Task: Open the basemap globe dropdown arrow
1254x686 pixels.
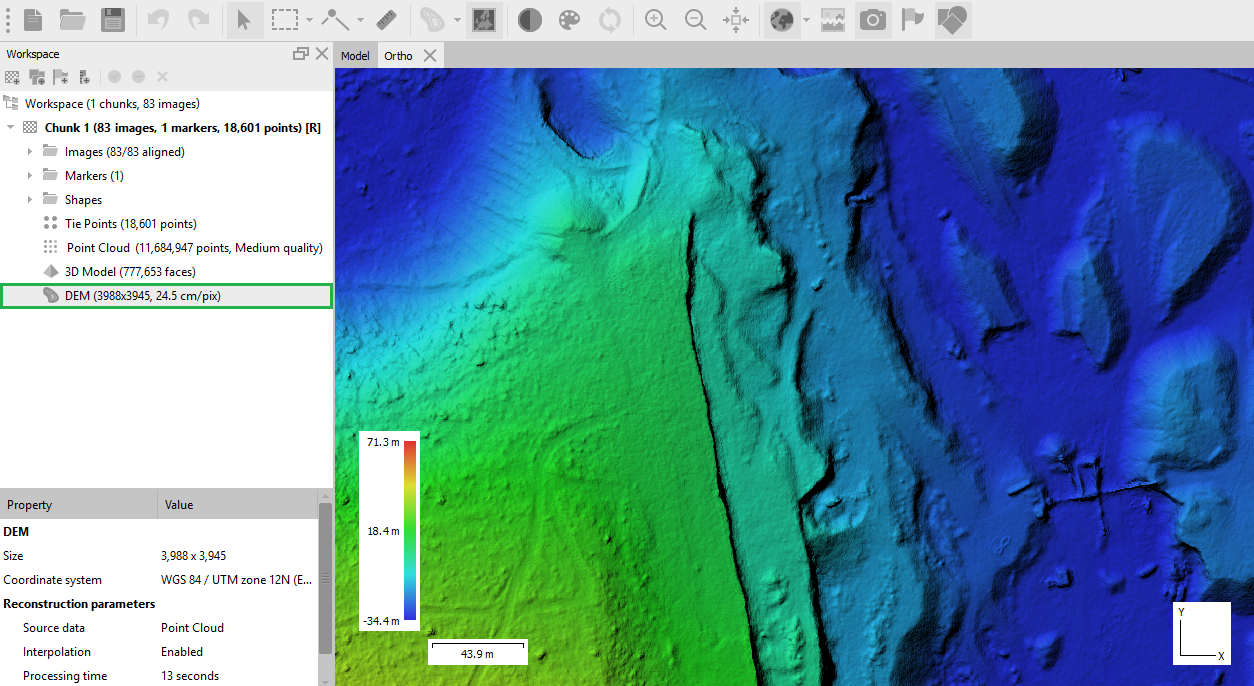Action: pos(806,20)
